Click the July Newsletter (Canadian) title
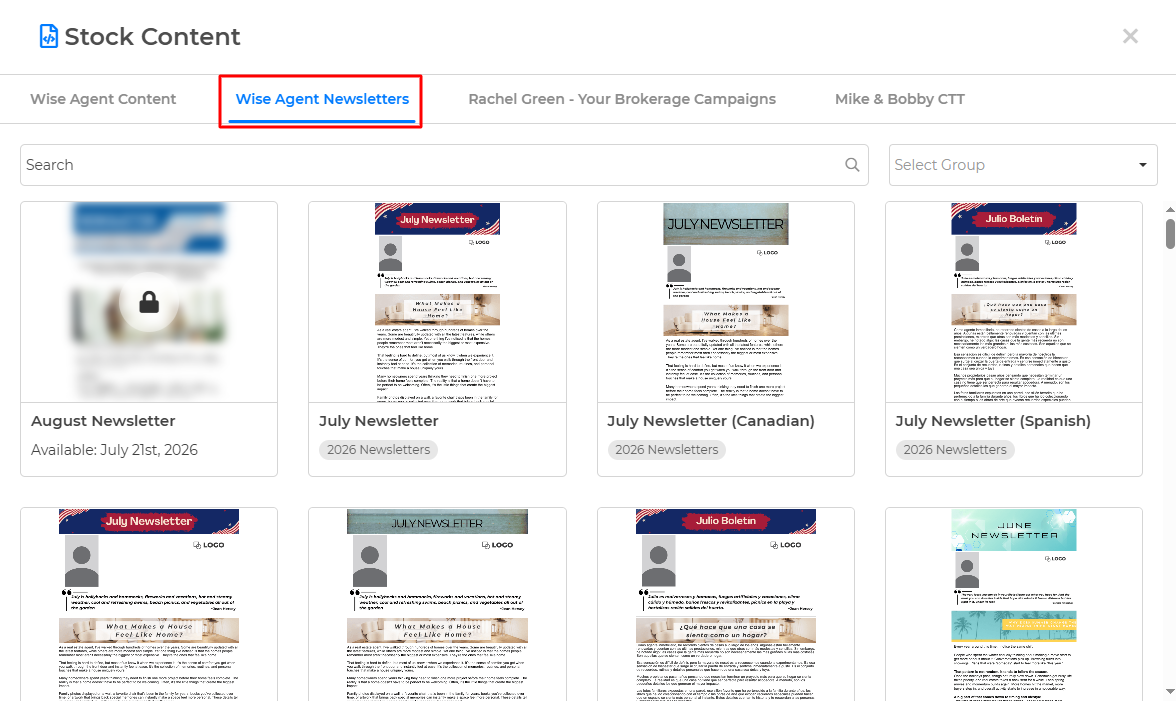This screenshot has height=724, width=1176. (x=710, y=421)
